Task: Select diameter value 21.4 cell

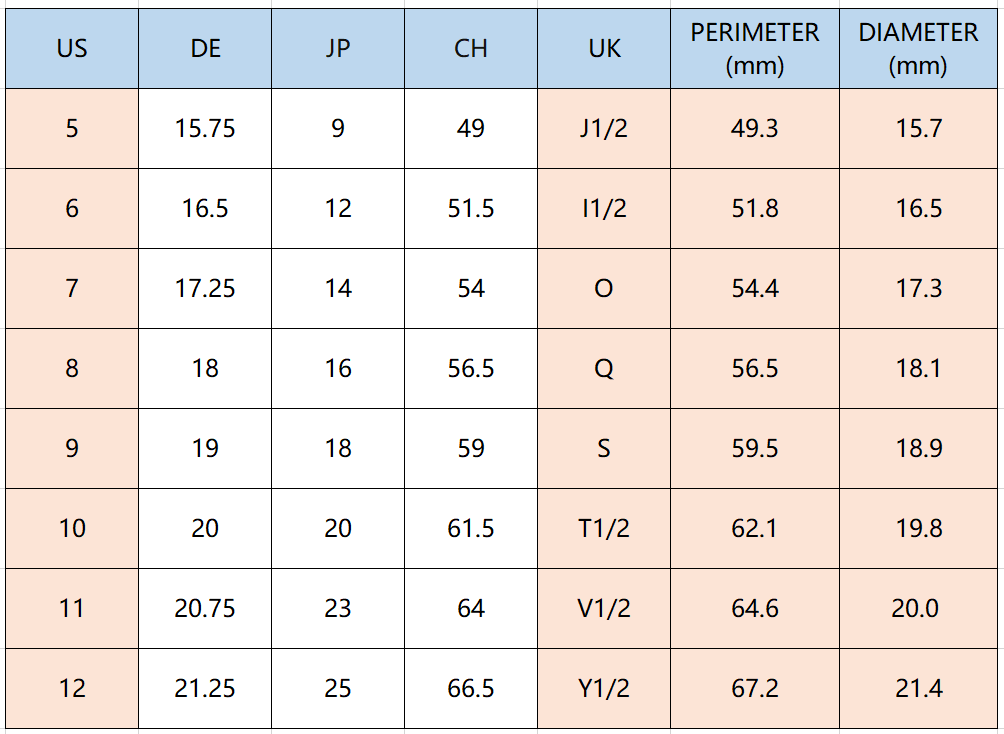Action: pos(918,688)
